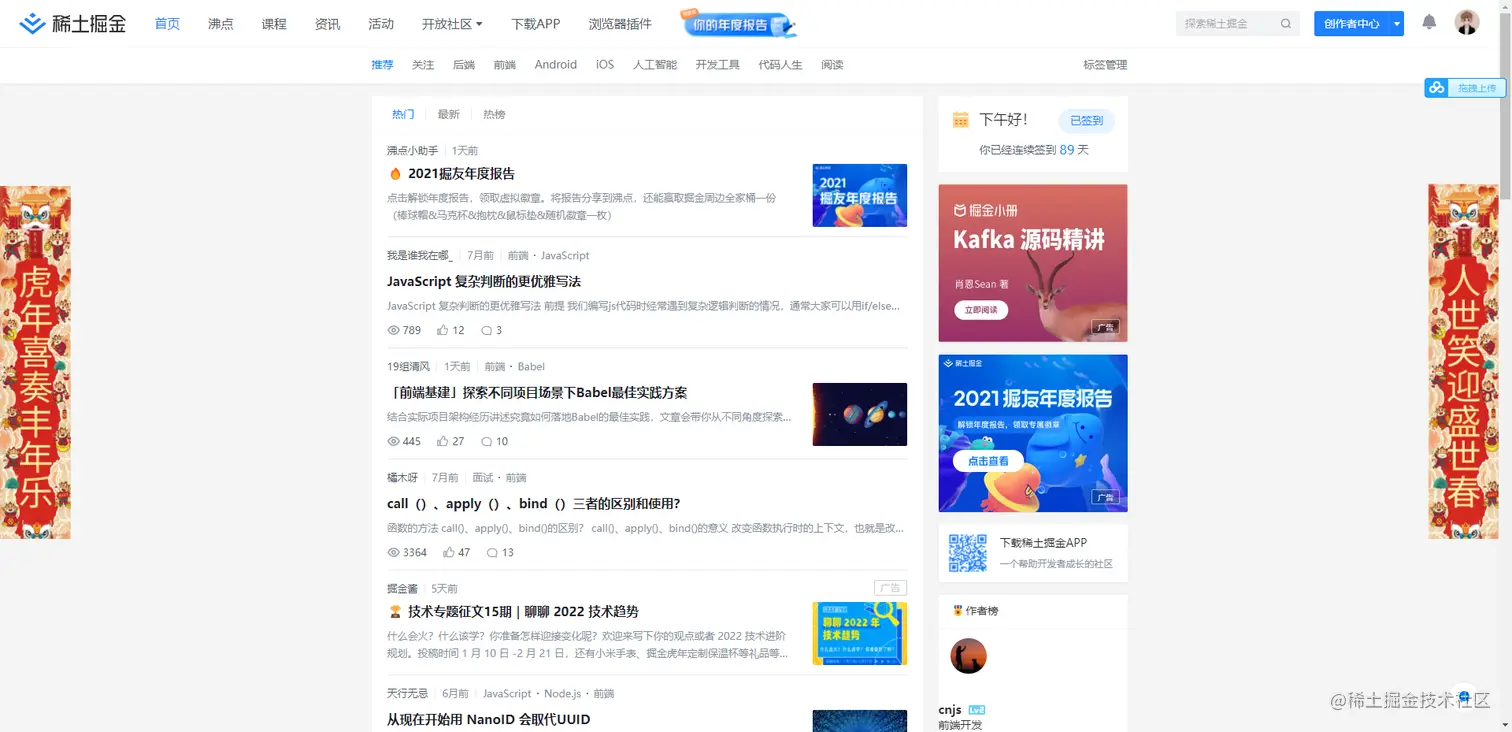1512x732 pixels.
Task: Select the 热榜 sort tab
Action: click(x=494, y=115)
